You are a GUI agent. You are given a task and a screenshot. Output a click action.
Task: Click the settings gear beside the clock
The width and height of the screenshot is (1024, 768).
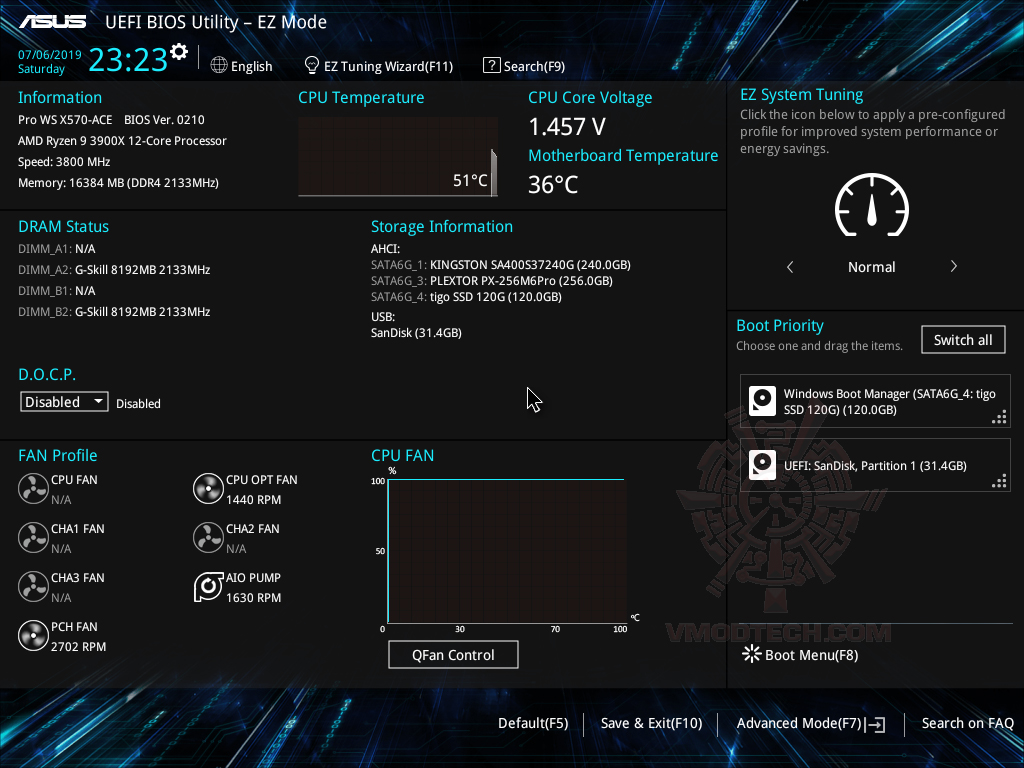[x=180, y=48]
